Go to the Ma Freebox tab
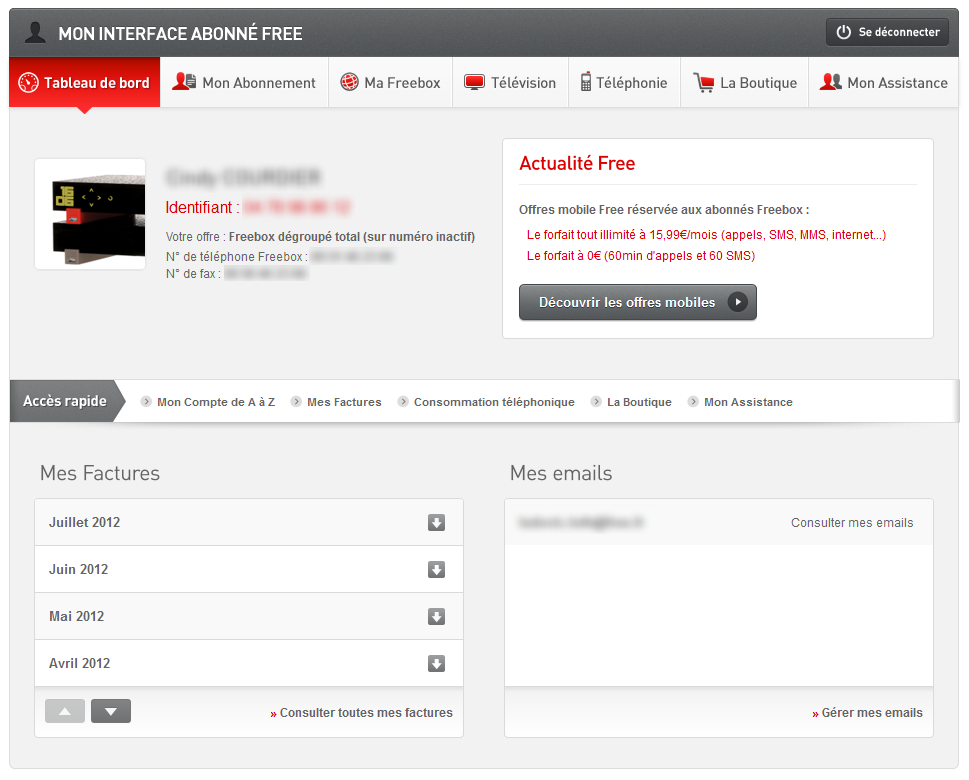This screenshot has width=969, height=780. [x=391, y=82]
